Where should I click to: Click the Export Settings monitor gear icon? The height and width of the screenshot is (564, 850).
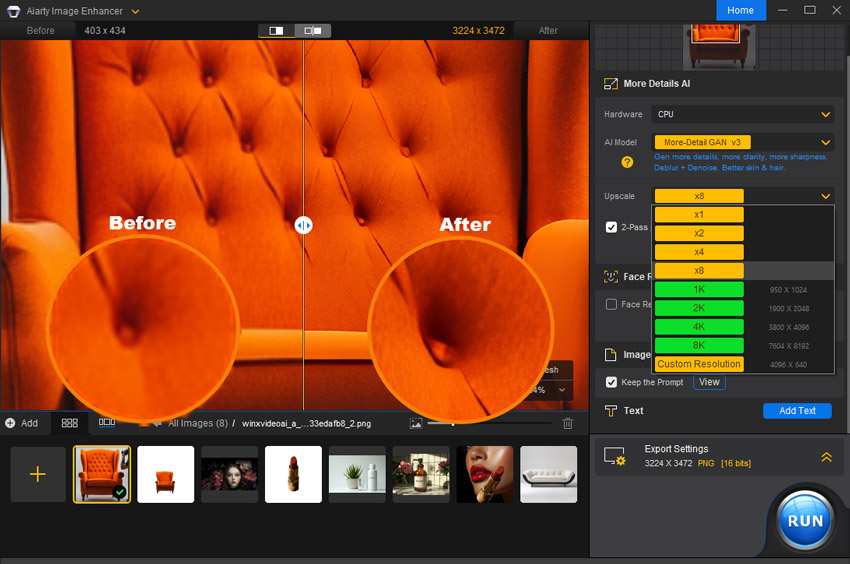point(615,457)
